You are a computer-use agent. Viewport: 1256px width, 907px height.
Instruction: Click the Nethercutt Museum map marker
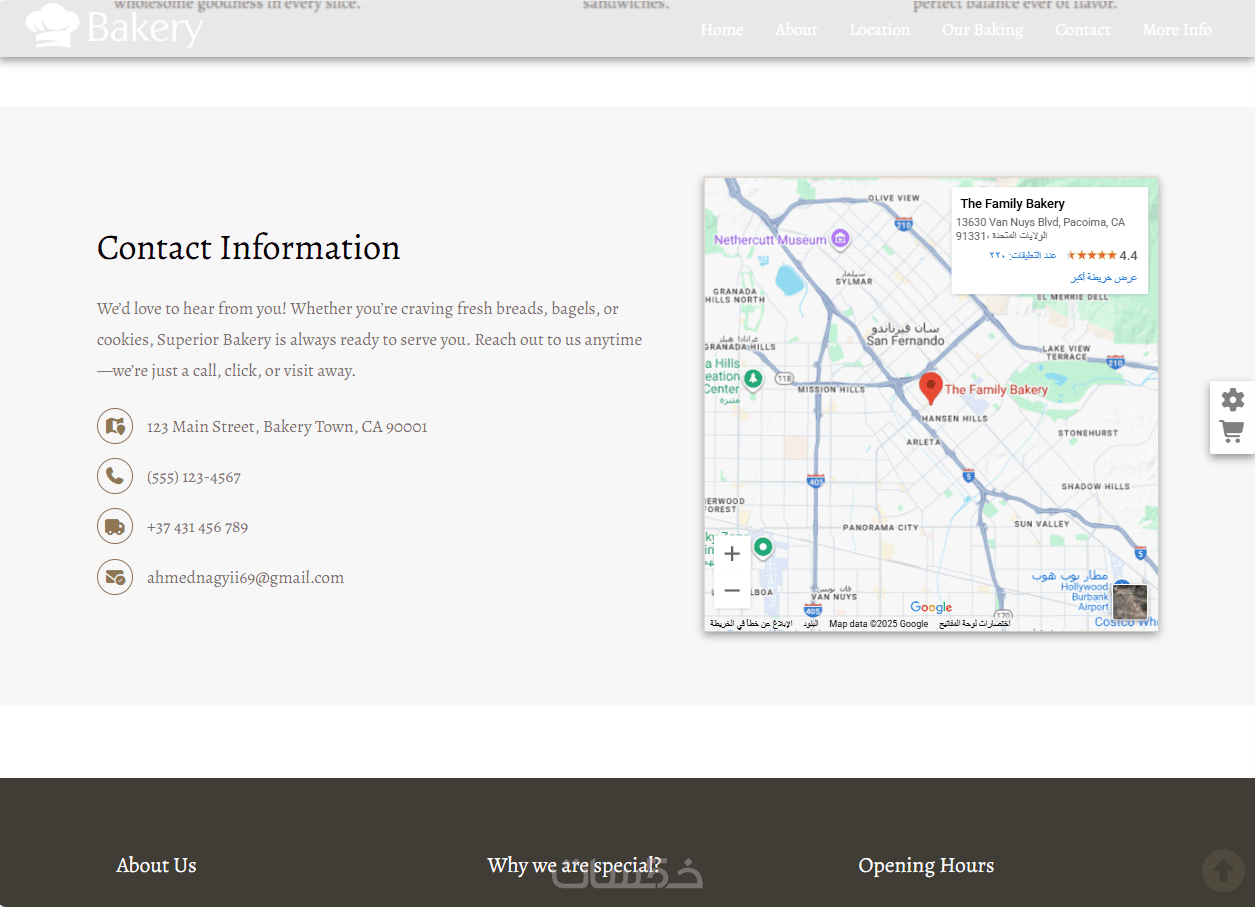point(841,239)
